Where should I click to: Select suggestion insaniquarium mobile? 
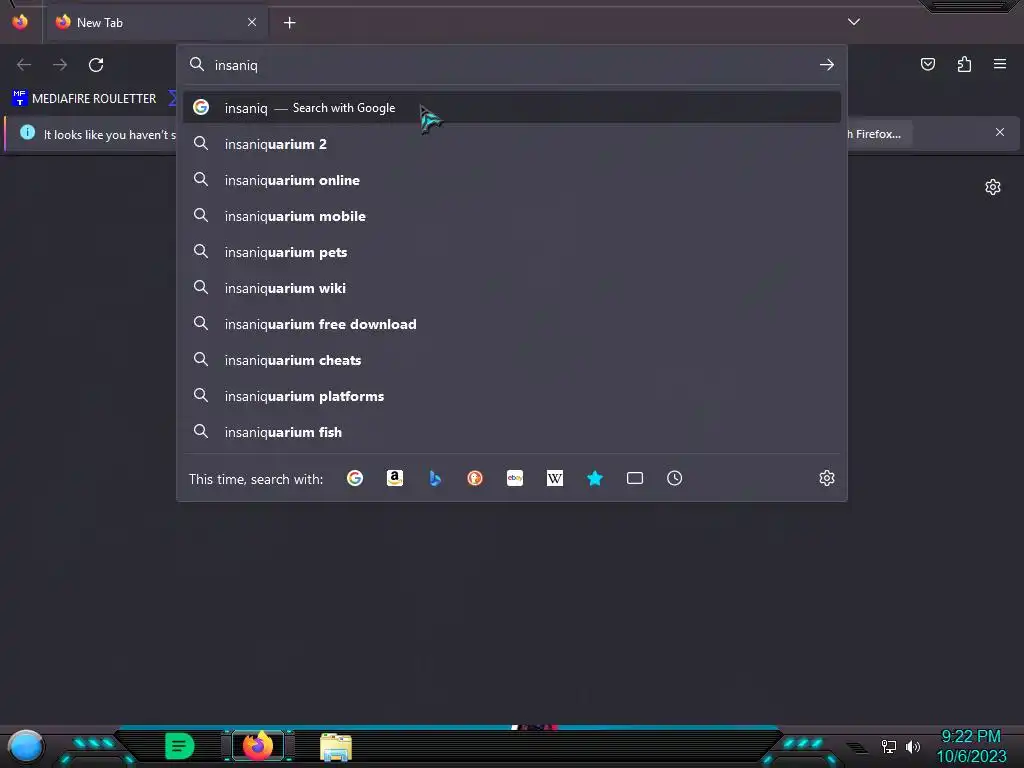512,216
